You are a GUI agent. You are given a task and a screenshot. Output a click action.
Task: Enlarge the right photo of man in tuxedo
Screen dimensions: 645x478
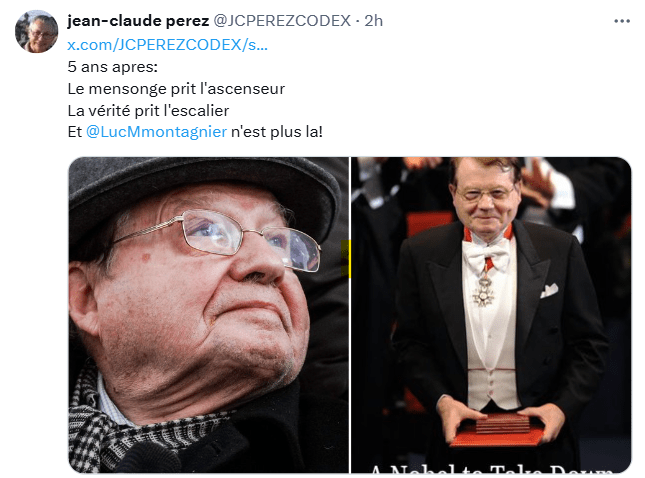click(x=491, y=315)
